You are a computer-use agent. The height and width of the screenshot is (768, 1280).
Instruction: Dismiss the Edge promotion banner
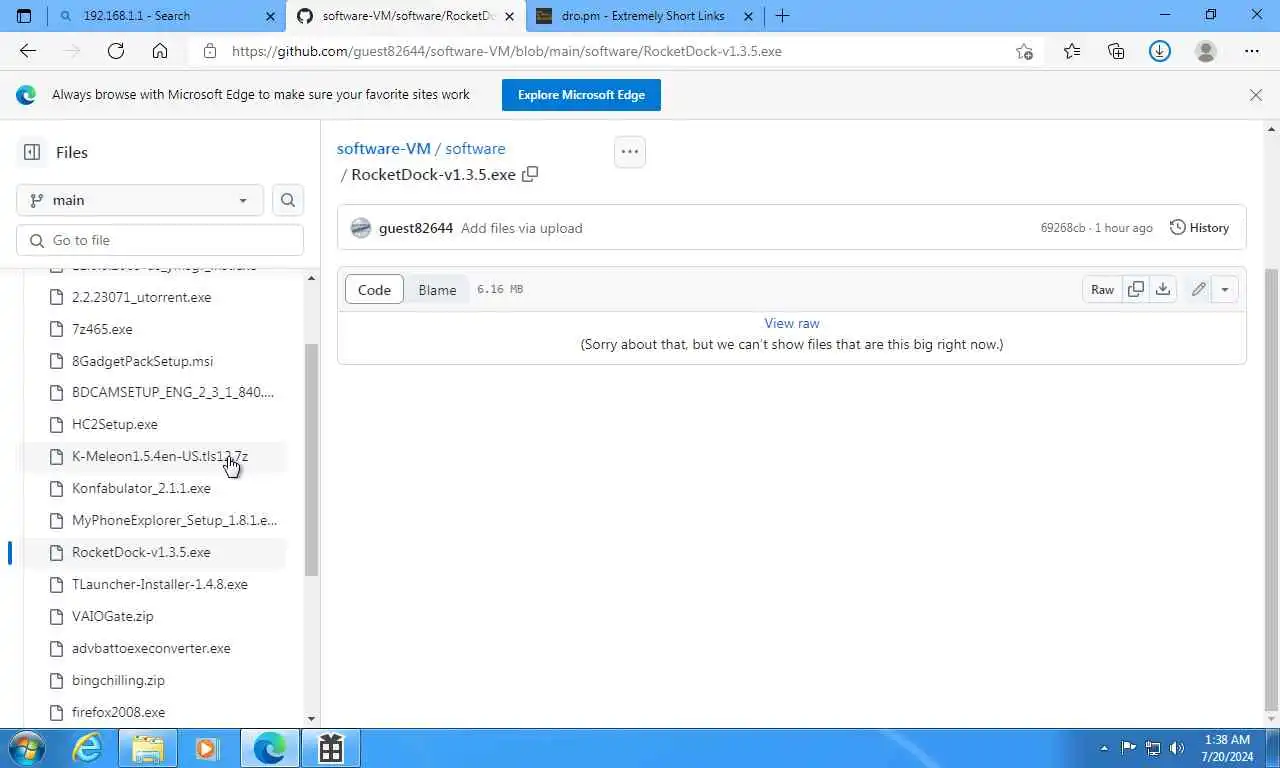point(1256,95)
